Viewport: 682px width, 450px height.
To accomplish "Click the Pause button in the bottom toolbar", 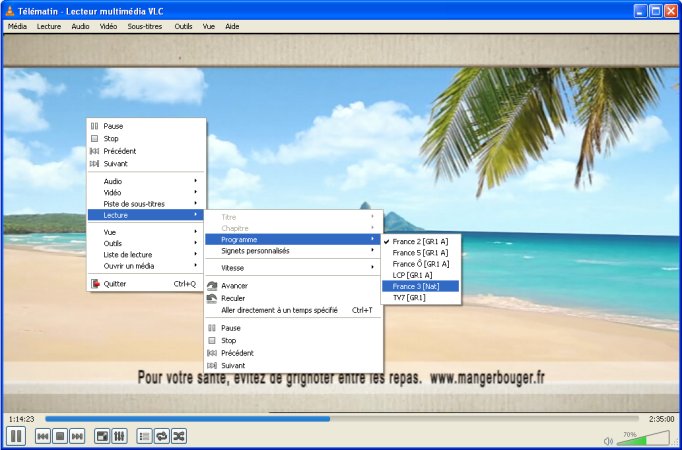I will 16,436.
